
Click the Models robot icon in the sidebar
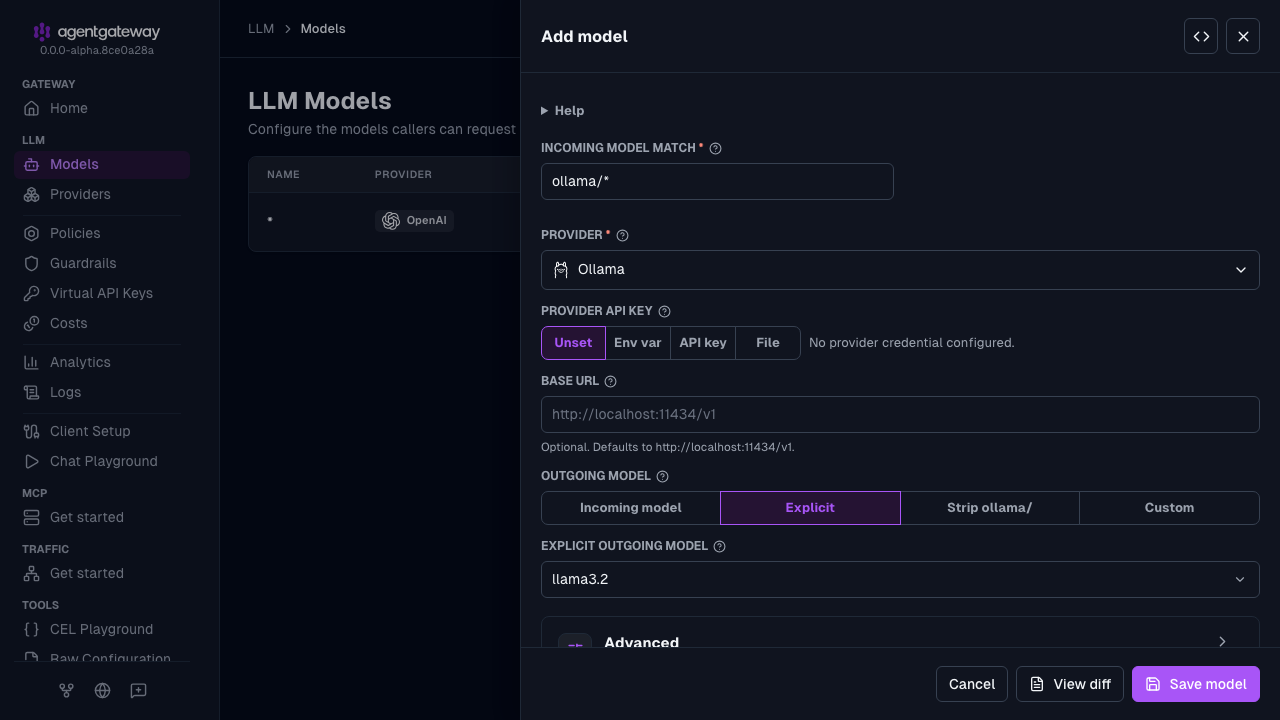pyautogui.click(x=32, y=164)
